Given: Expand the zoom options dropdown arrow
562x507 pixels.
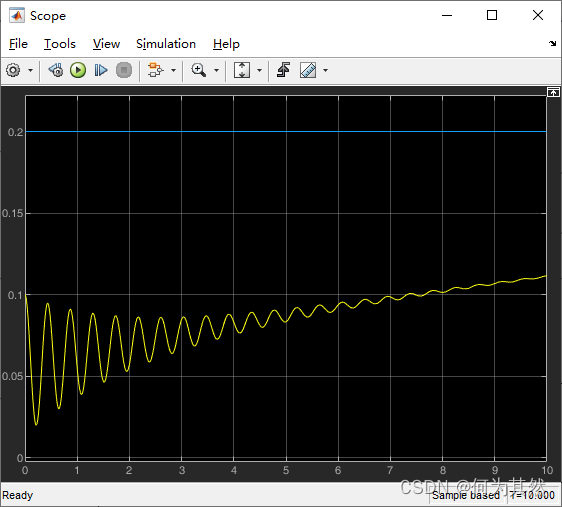Looking at the screenshot, I should coord(216,70).
